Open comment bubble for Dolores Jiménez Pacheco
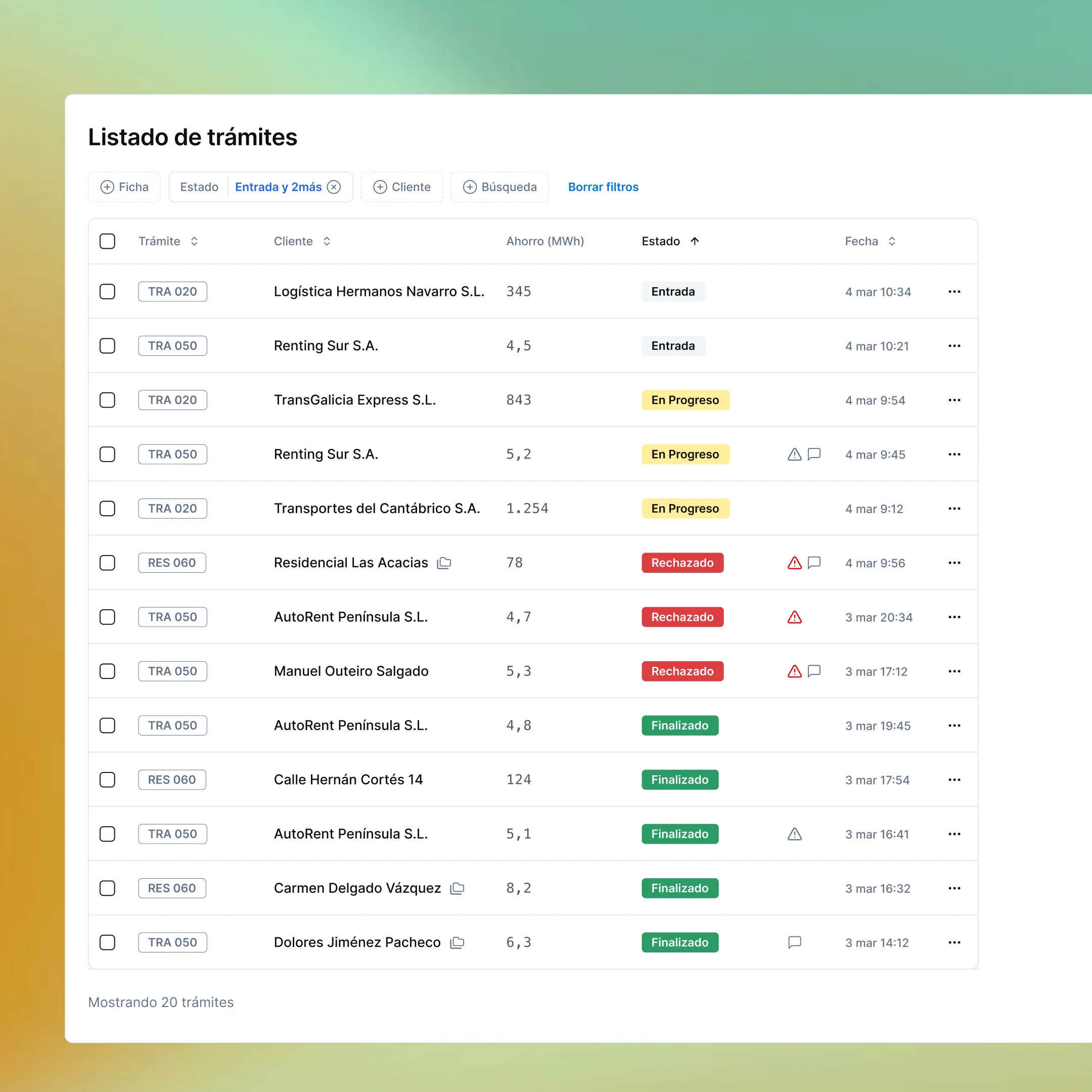This screenshot has width=1092, height=1092. point(794,942)
